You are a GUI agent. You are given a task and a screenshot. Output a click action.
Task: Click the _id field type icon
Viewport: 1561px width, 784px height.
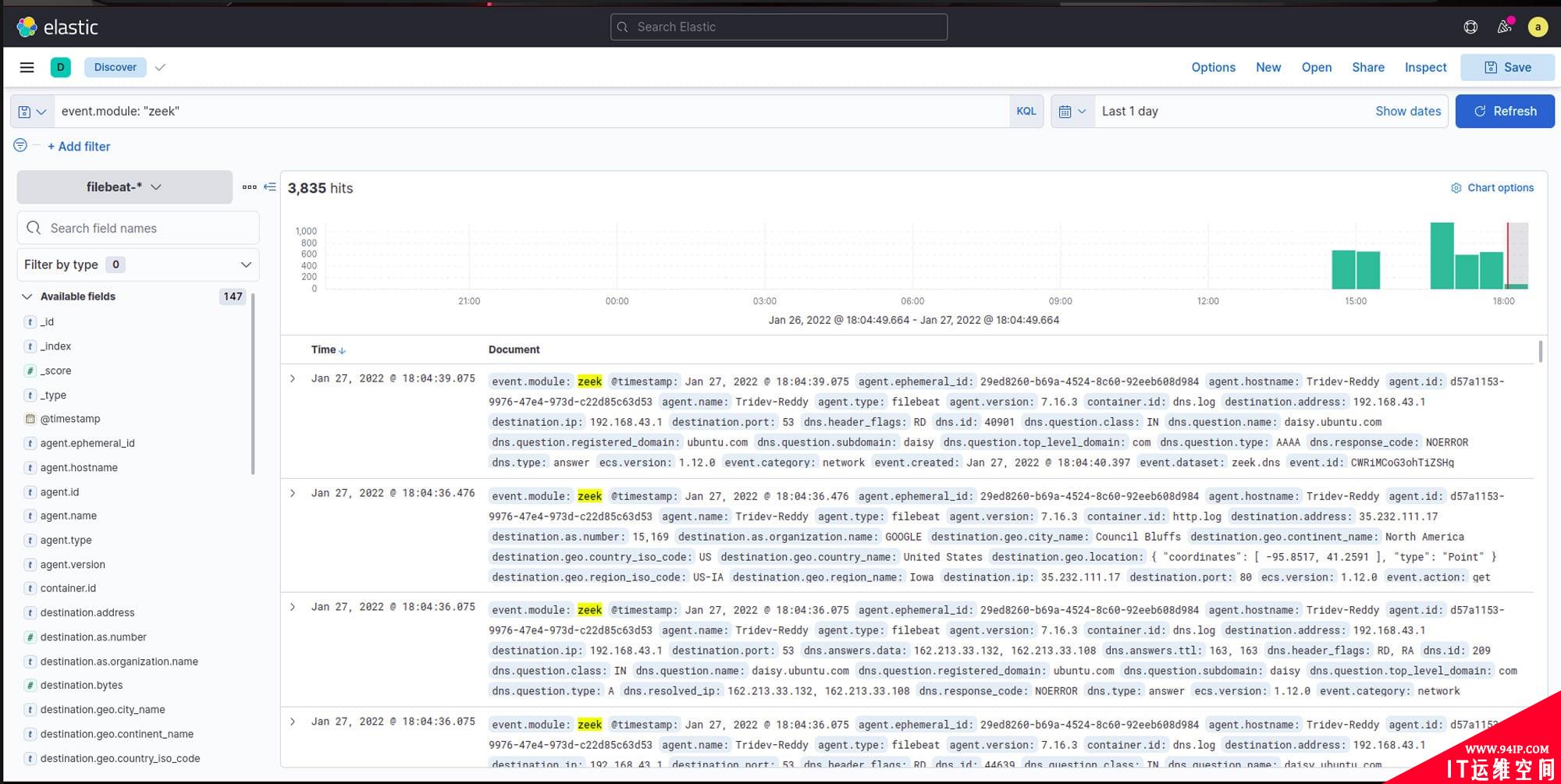30,322
